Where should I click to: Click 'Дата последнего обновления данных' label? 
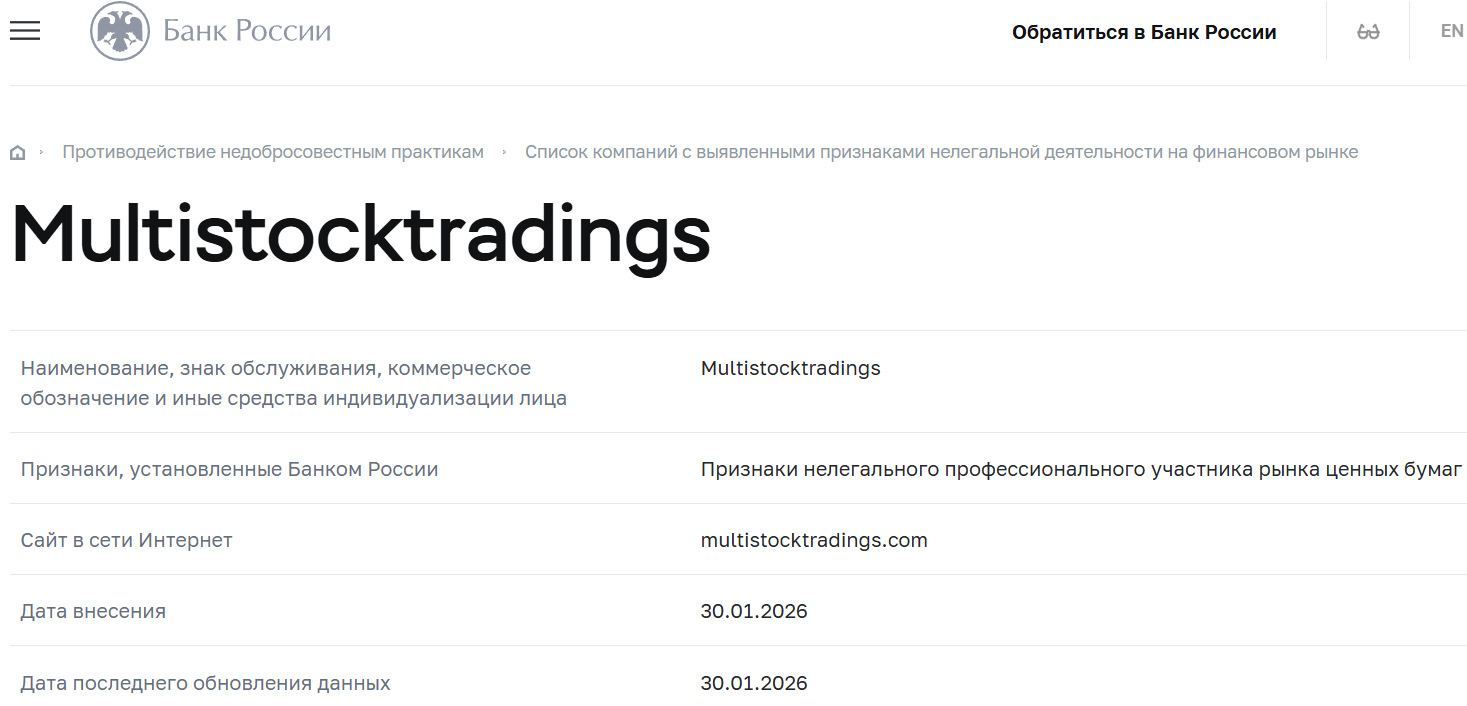pos(205,682)
